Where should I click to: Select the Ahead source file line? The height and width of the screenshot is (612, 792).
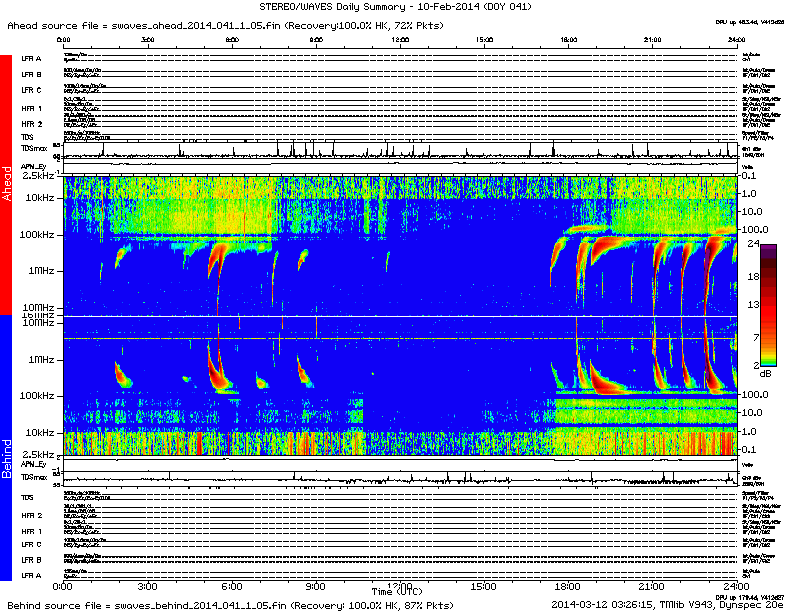click(x=225, y=26)
